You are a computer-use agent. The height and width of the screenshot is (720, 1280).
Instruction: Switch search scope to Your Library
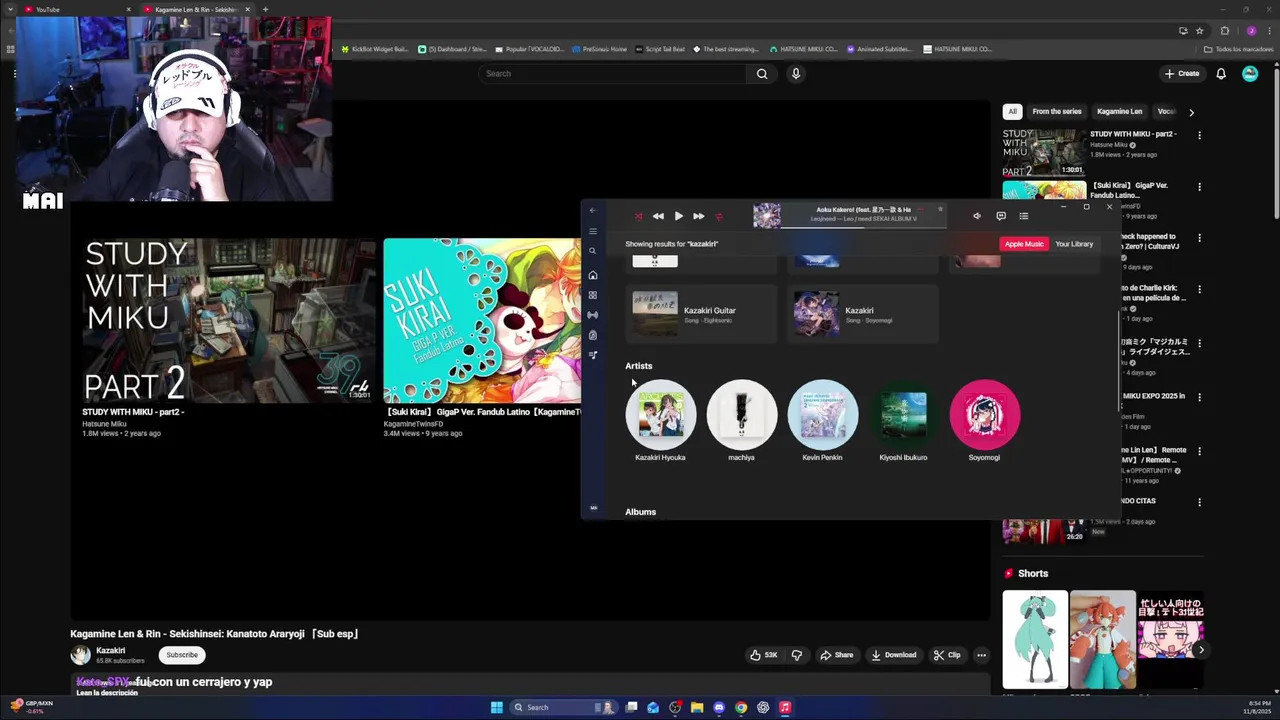(x=1074, y=244)
